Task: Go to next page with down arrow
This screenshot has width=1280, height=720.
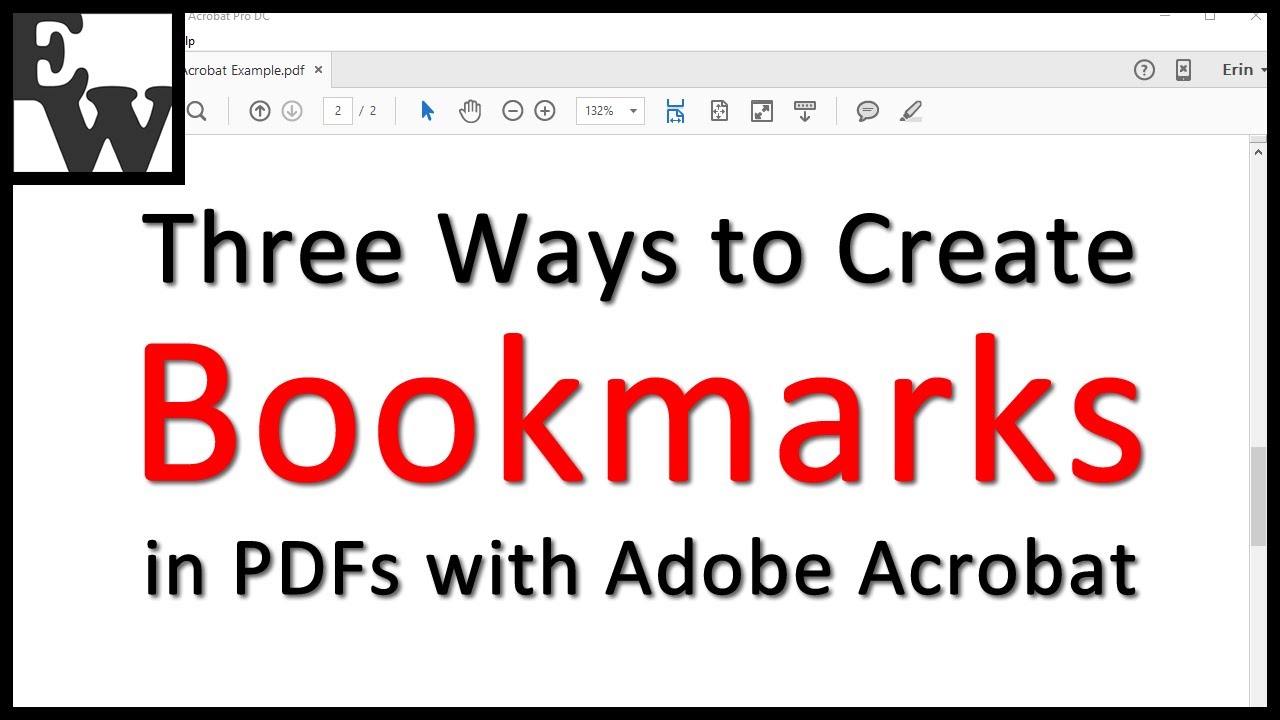Action: click(x=292, y=111)
